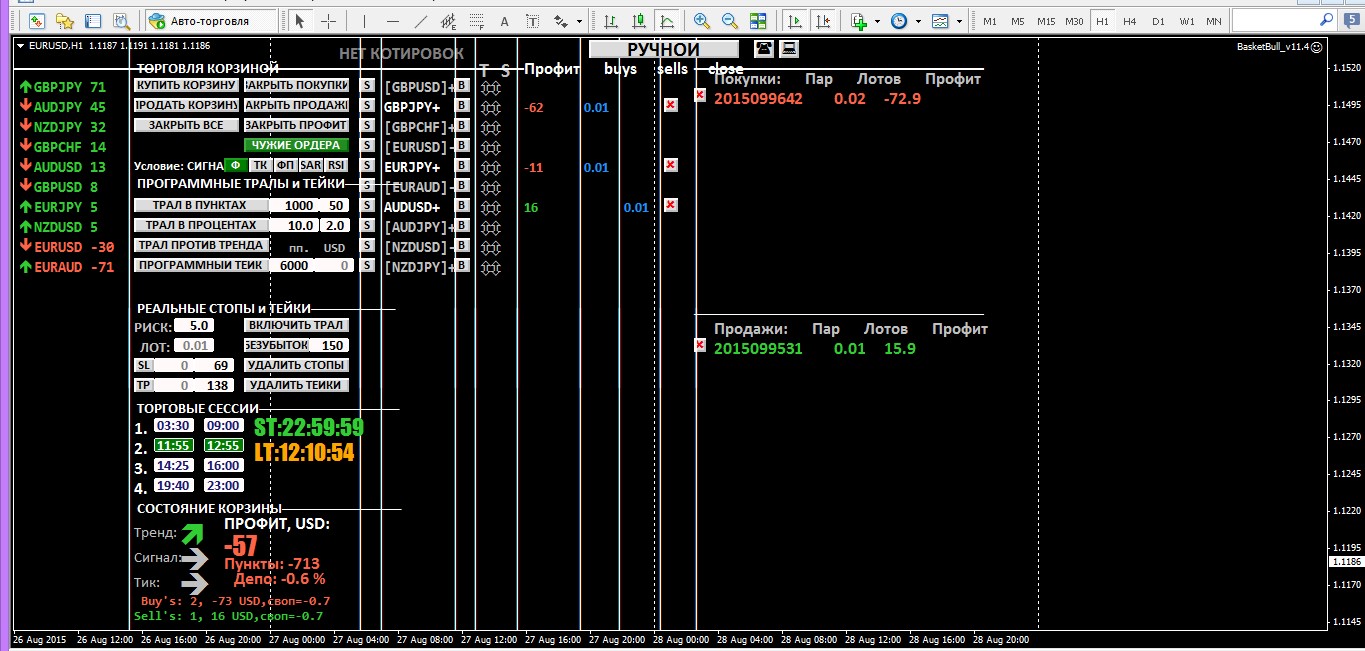Open the Market Watch toolbar icon

[36, 20]
